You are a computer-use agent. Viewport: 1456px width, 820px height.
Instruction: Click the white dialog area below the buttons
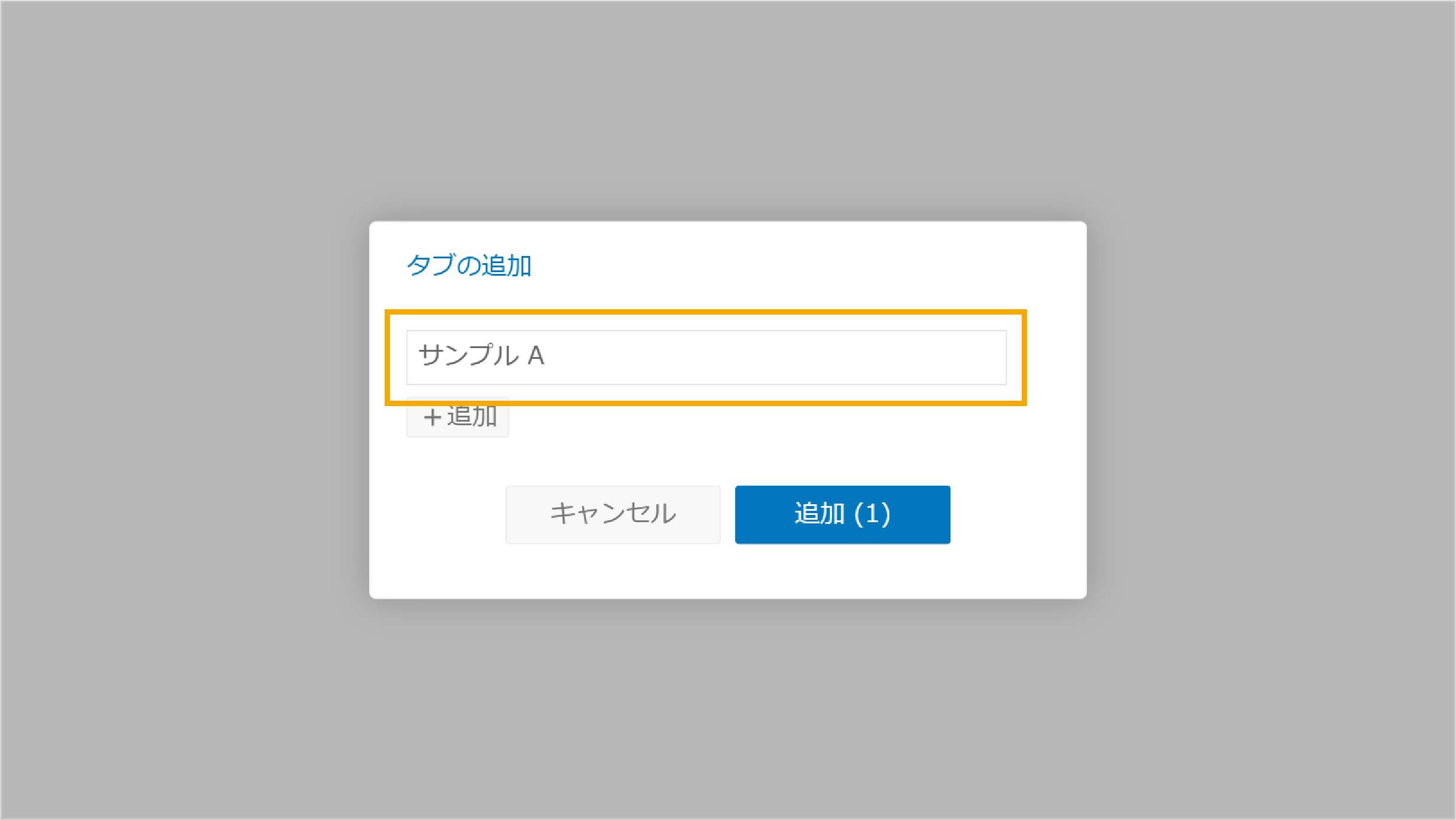coord(727,571)
